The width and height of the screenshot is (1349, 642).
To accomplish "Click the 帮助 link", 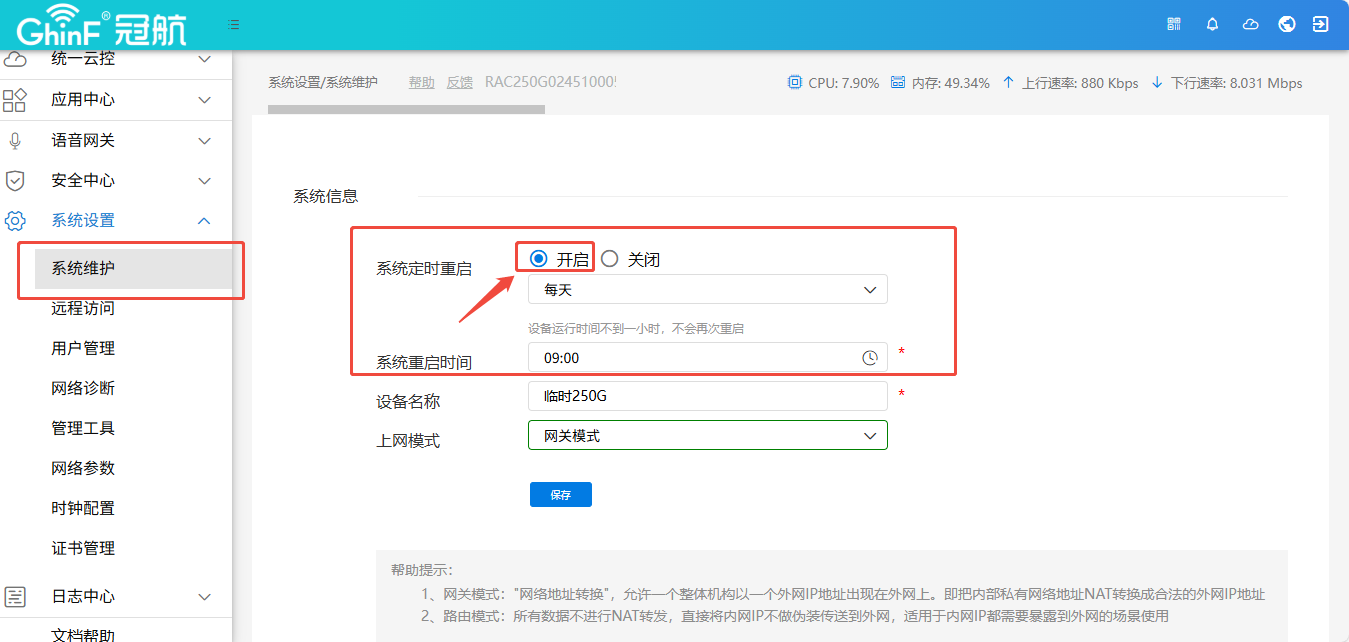I will tap(421, 83).
